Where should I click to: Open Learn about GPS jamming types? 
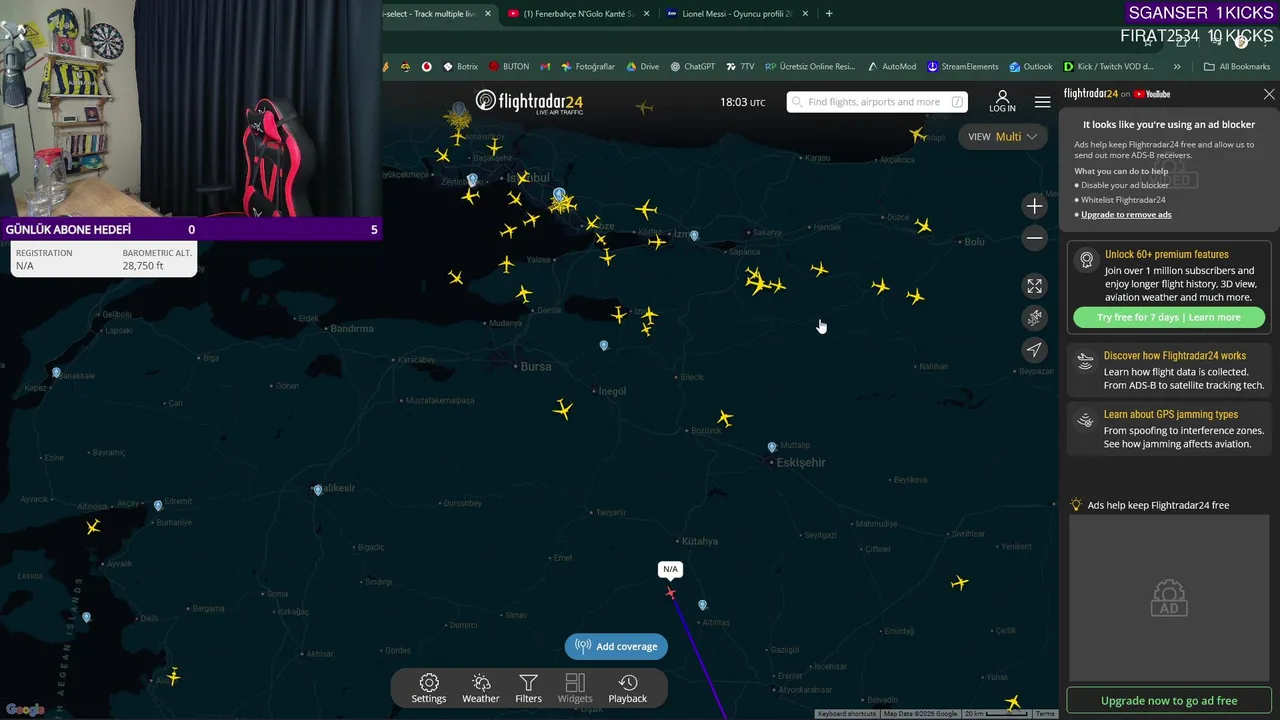tap(1169, 429)
